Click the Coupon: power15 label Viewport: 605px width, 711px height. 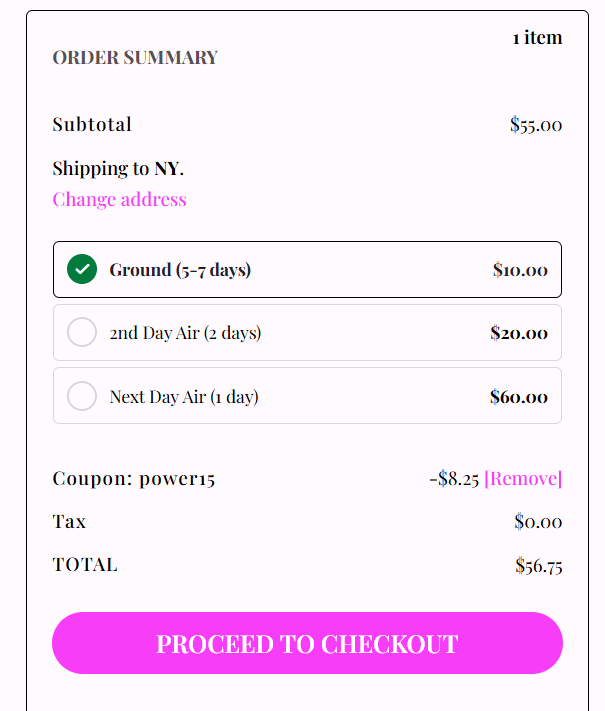[133, 478]
